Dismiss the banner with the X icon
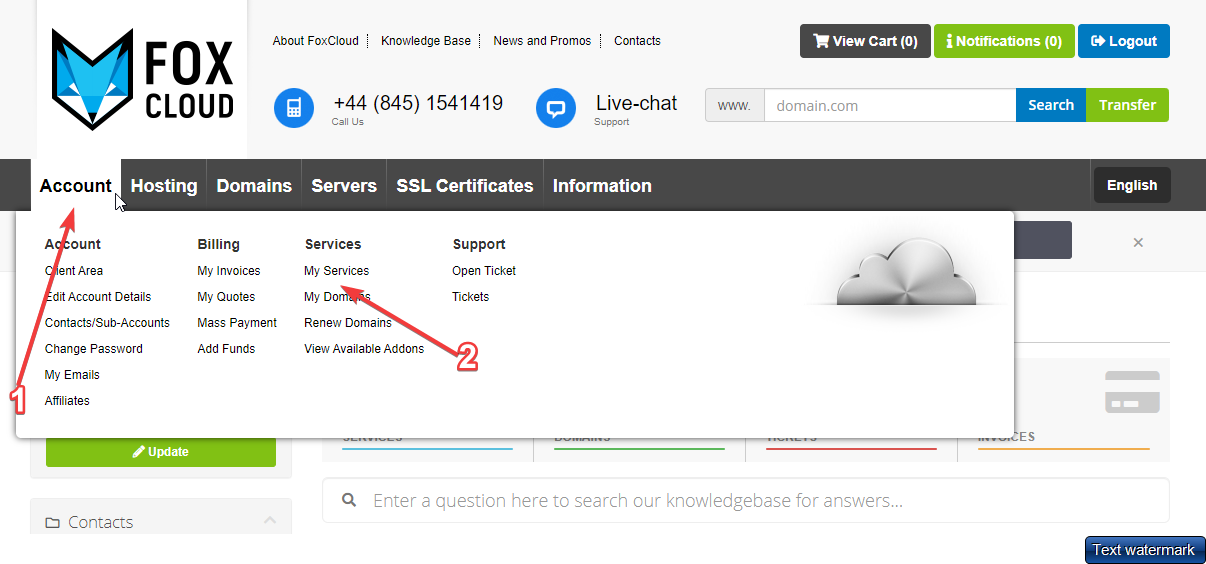This screenshot has height=564, width=1206. (x=1138, y=242)
